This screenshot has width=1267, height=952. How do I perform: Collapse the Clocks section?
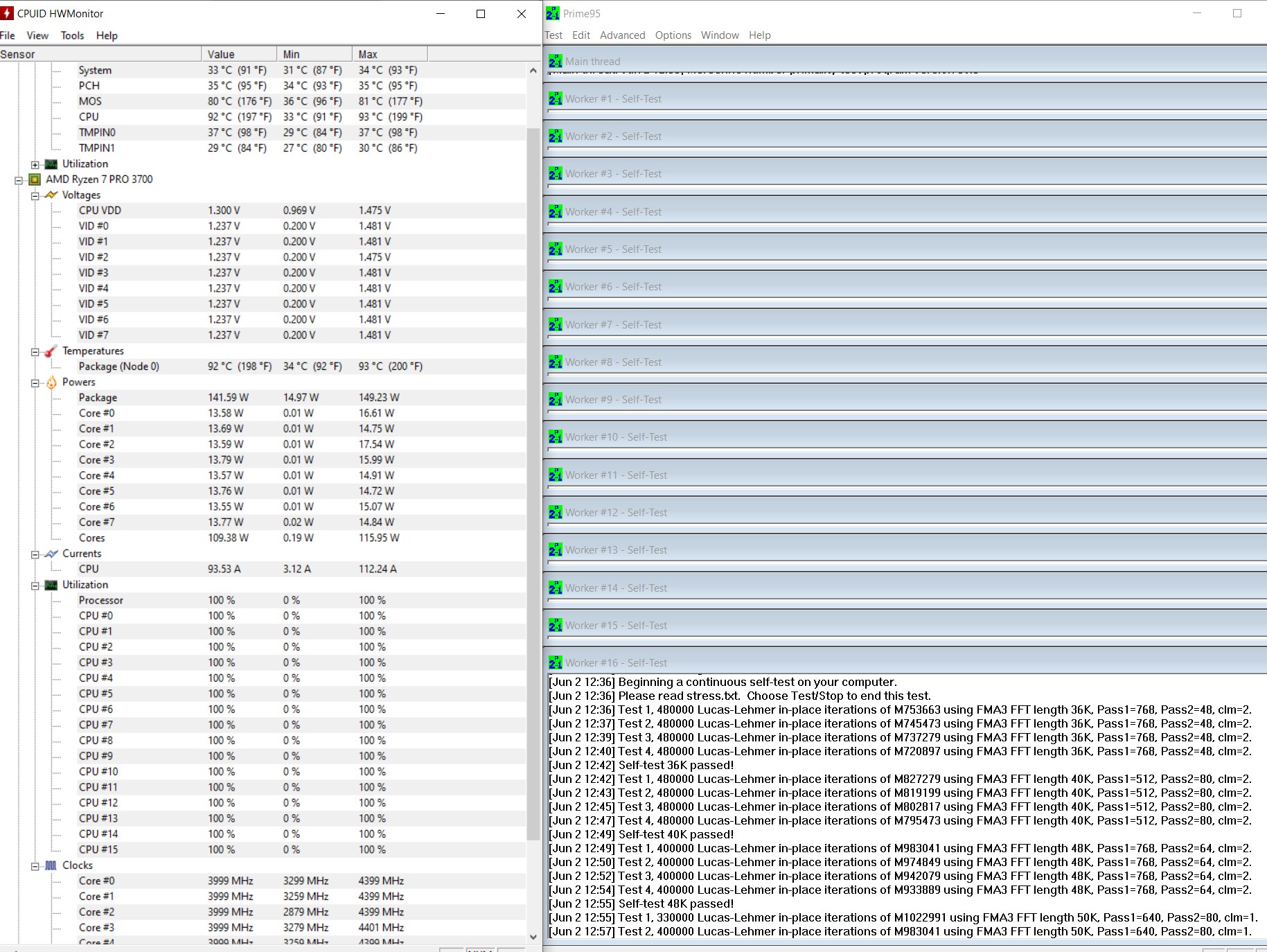pyautogui.click(x=35, y=866)
